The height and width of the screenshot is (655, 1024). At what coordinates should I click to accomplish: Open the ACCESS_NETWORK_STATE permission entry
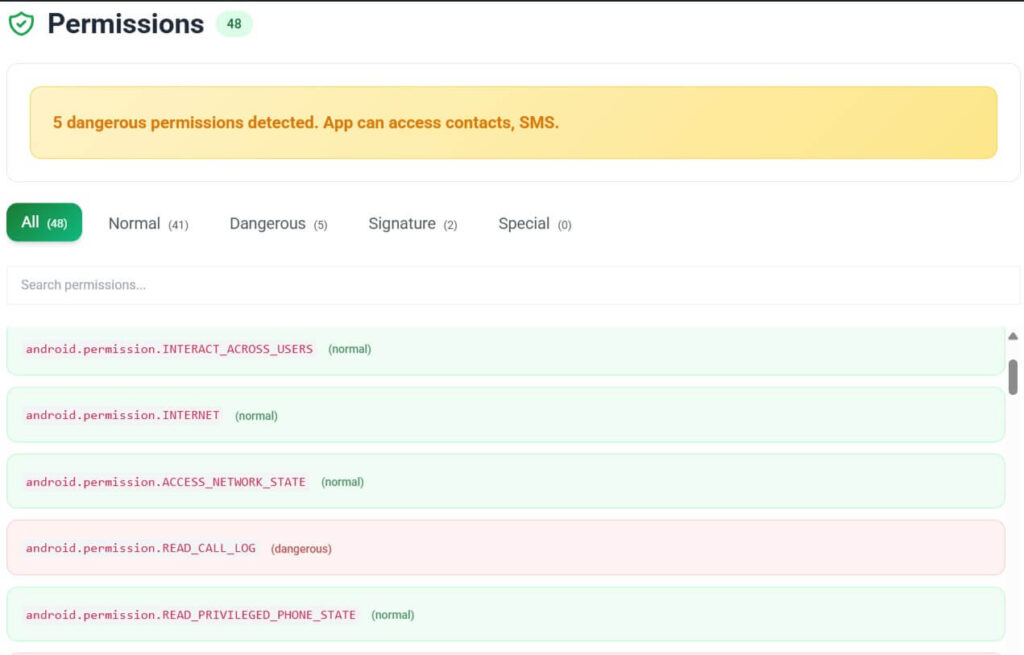pos(500,481)
